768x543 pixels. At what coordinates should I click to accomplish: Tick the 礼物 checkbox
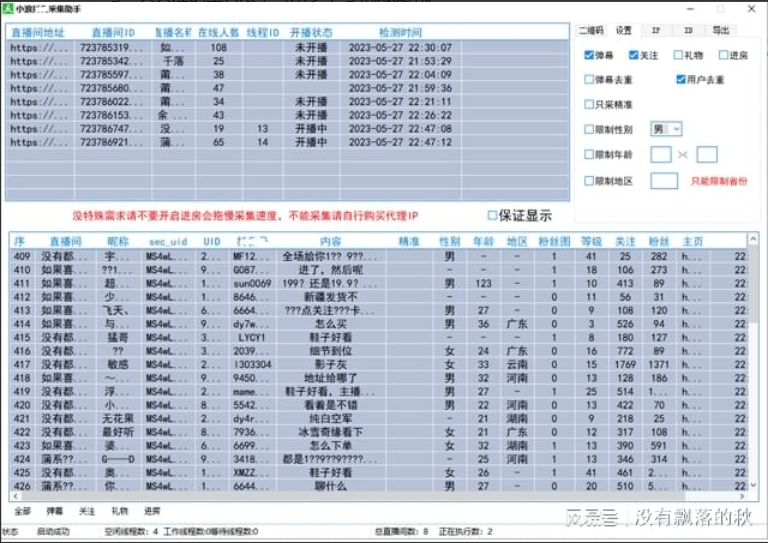(678, 55)
